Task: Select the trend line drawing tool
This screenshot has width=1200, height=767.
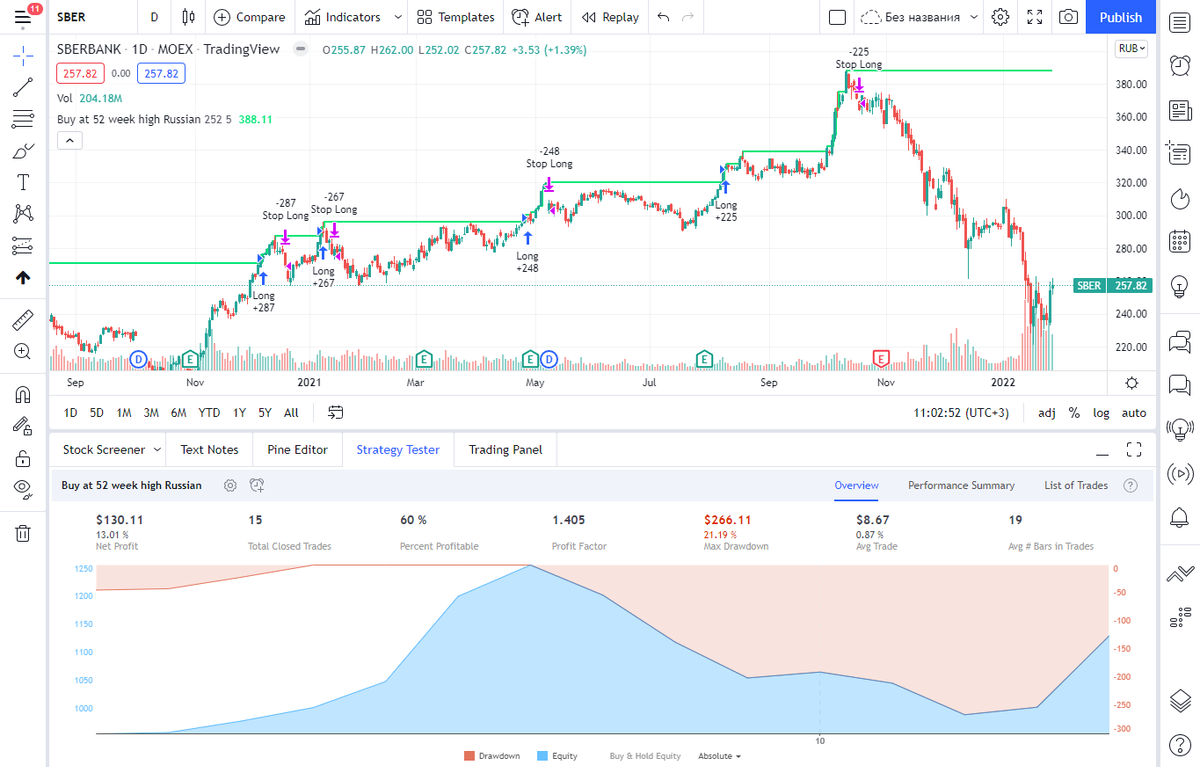Action: pyautogui.click(x=22, y=87)
